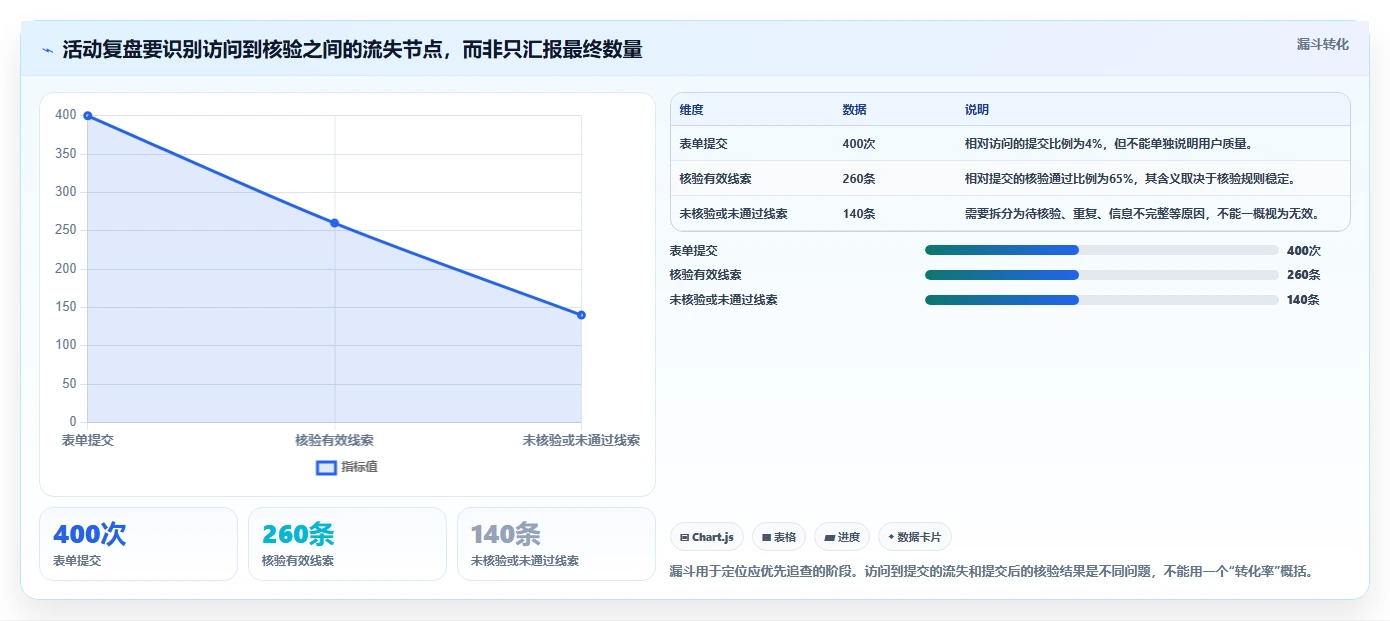
Task: Click the 400 y-axis tick label
Action: click(66, 115)
